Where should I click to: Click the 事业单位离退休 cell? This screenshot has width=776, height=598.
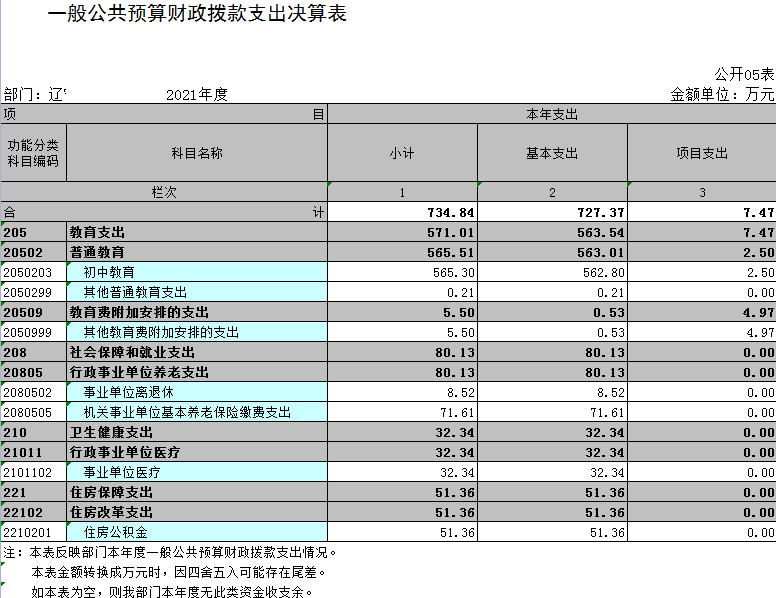click(197, 392)
